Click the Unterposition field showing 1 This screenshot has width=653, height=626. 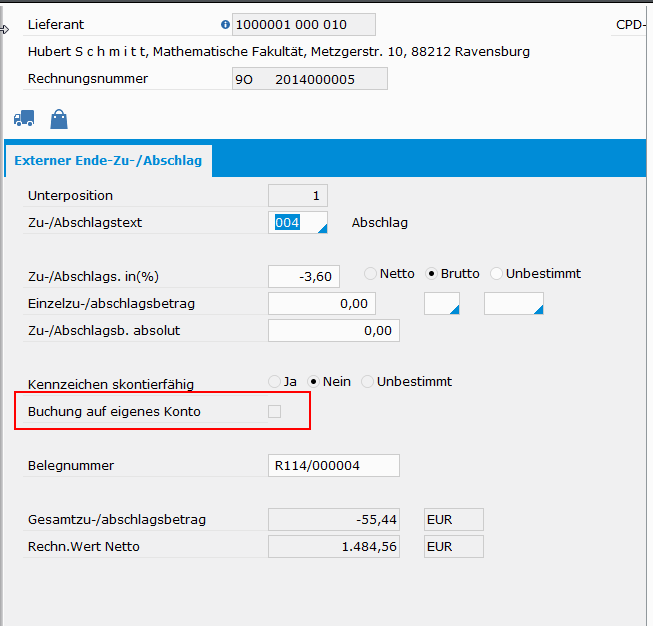tap(298, 195)
